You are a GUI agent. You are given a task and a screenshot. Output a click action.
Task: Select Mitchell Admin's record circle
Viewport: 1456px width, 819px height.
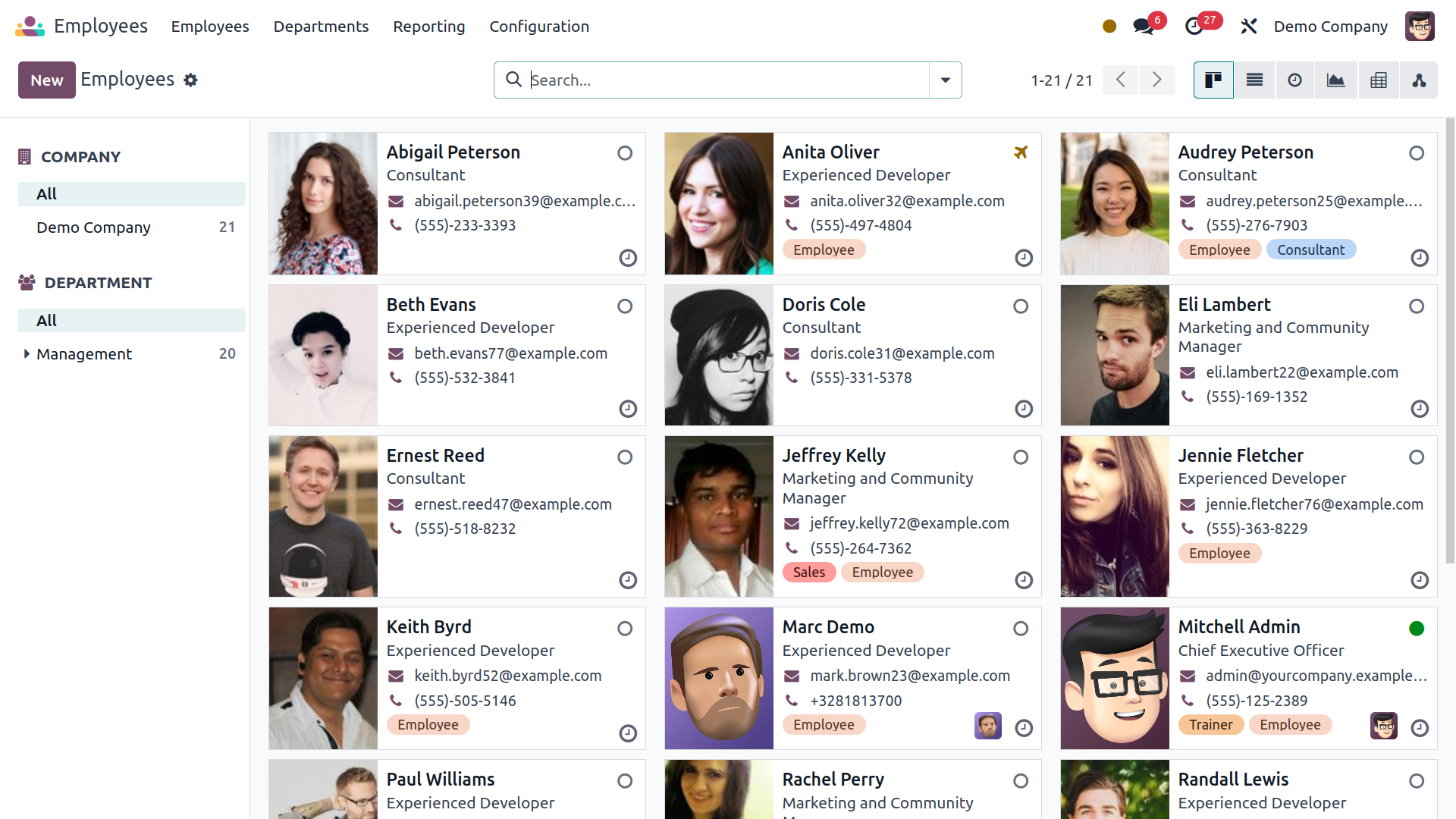coord(1416,629)
